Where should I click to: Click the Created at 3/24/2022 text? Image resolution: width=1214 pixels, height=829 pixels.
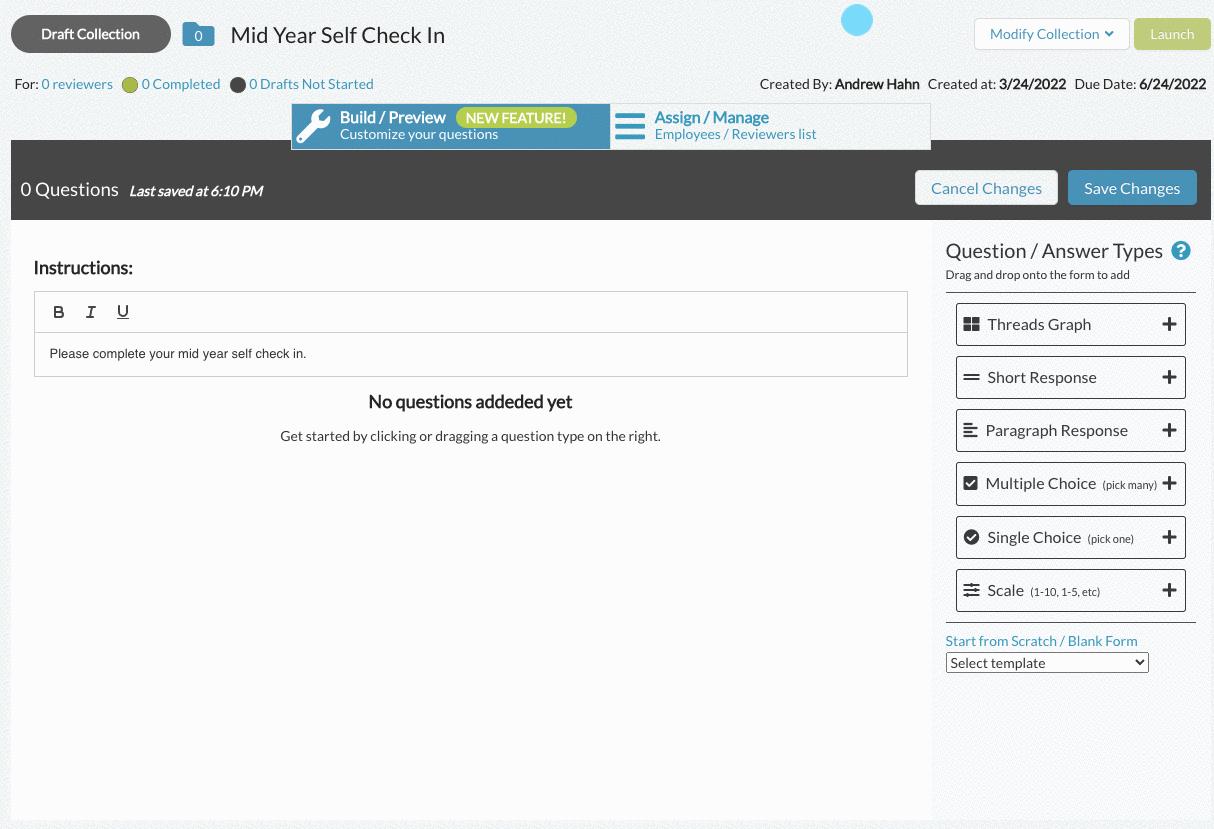[x=997, y=84]
